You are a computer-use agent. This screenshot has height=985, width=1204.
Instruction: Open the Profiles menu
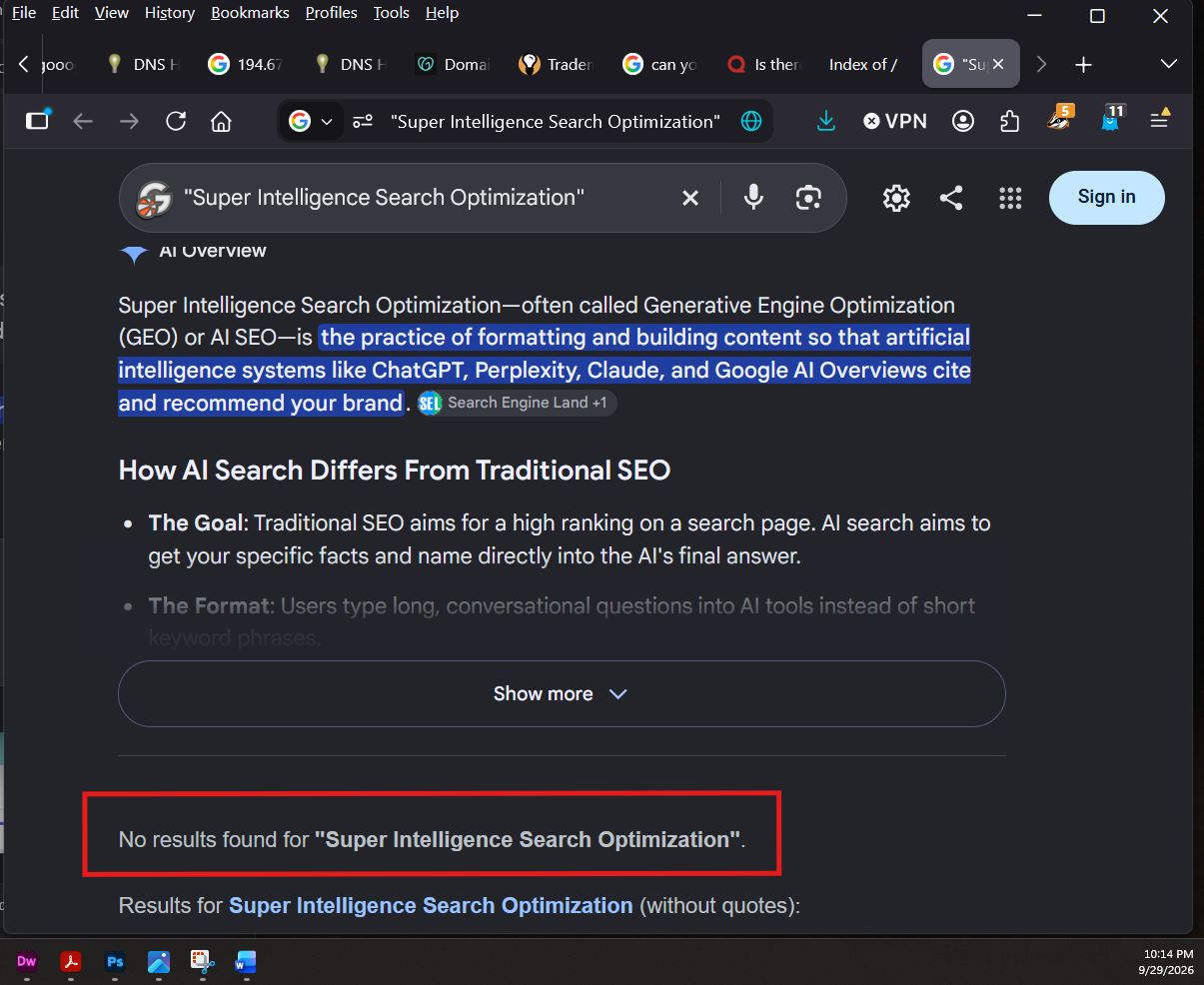[331, 13]
